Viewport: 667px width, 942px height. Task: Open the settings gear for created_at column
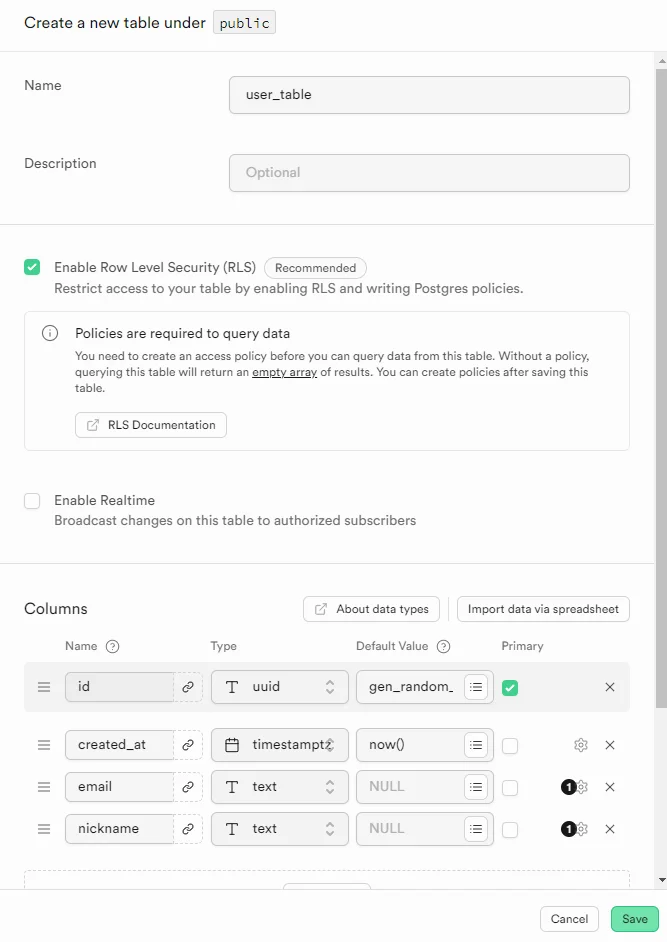click(581, 745)
